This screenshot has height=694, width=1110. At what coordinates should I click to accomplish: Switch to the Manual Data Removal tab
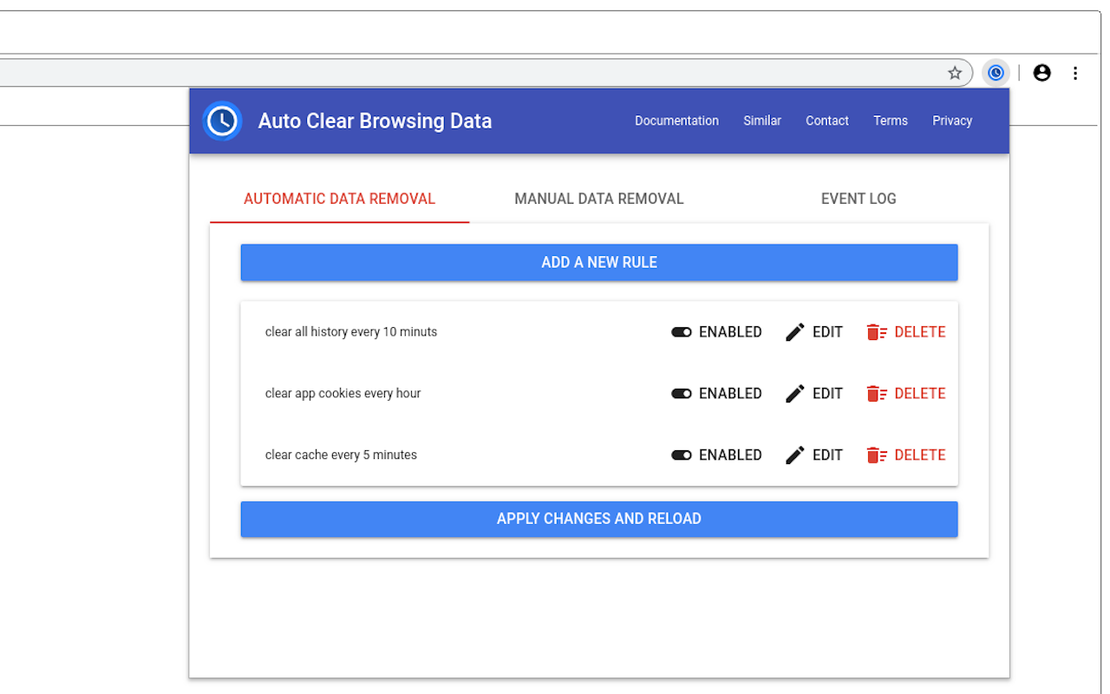(x=598, y=198)
